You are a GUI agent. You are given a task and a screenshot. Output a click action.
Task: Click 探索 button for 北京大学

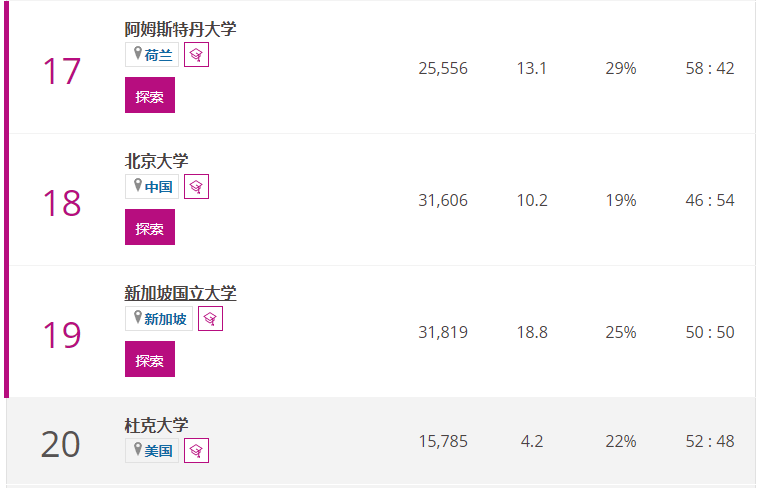pos(150,227)
